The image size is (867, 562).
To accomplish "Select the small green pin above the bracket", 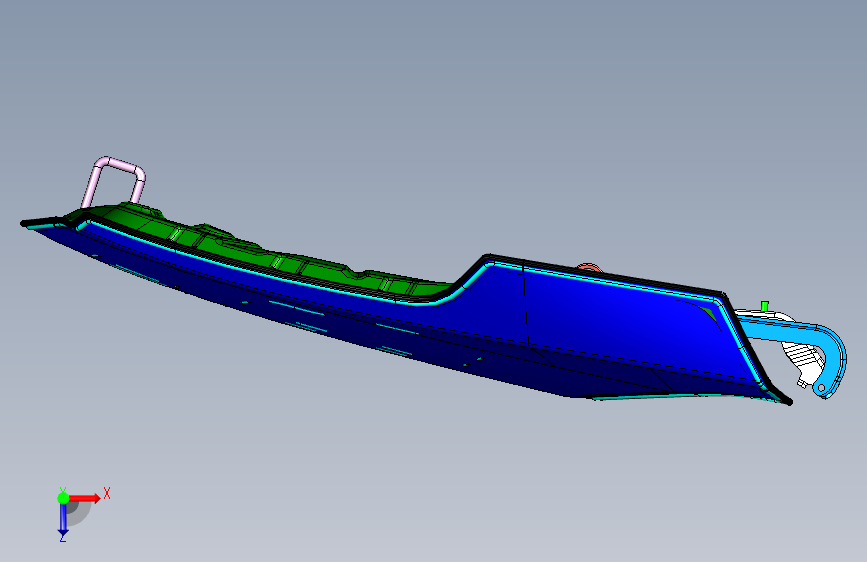I will coord(765,306).
